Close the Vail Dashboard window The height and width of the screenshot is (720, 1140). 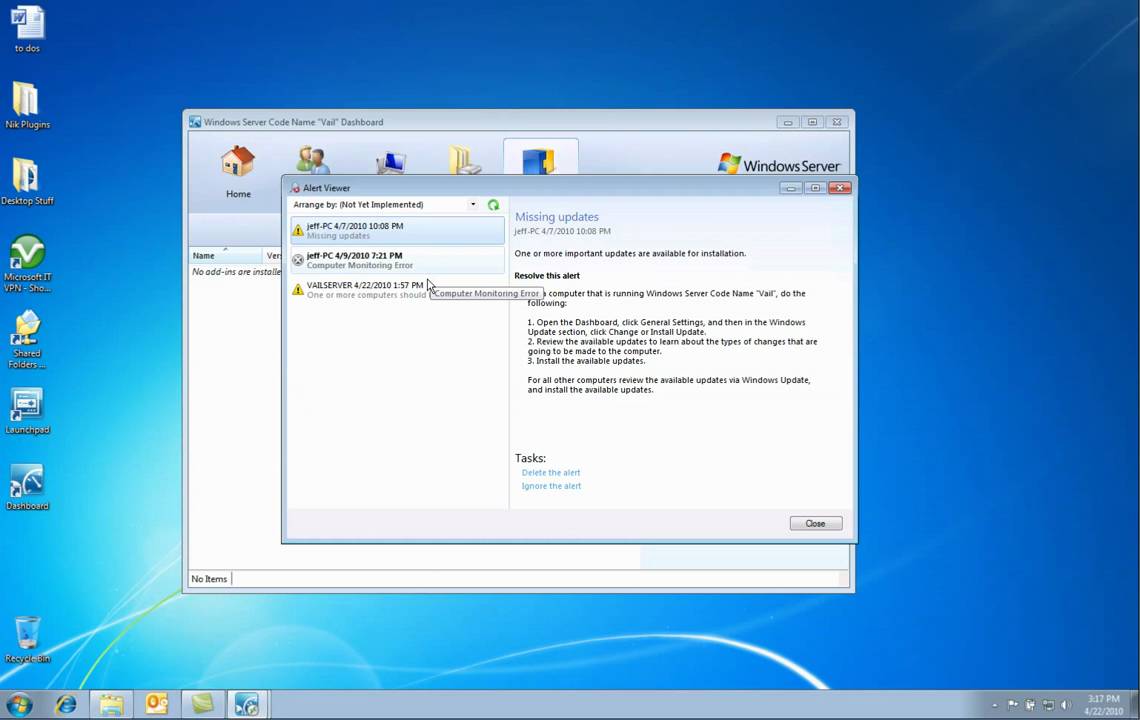837,122
